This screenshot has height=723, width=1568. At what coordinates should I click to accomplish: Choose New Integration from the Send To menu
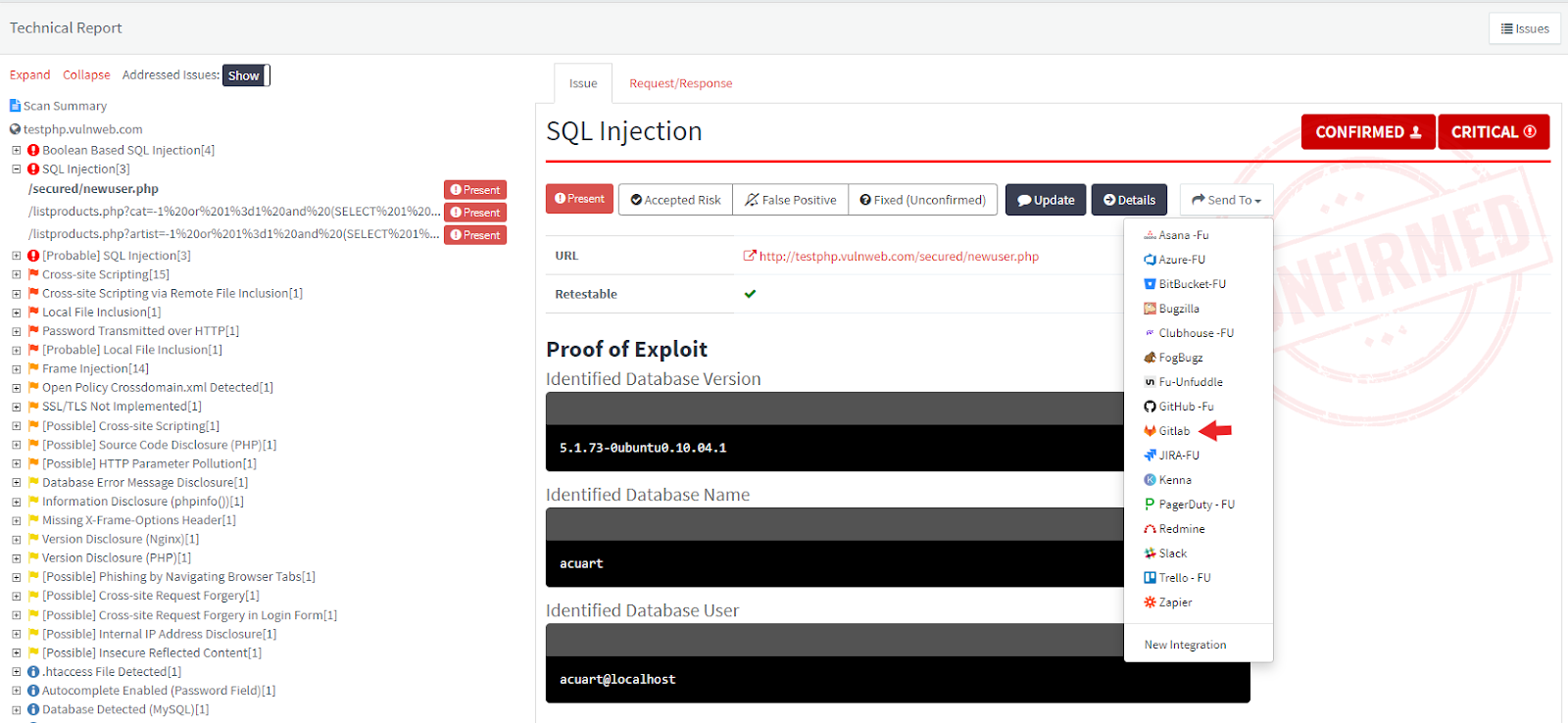(1186, 645)
